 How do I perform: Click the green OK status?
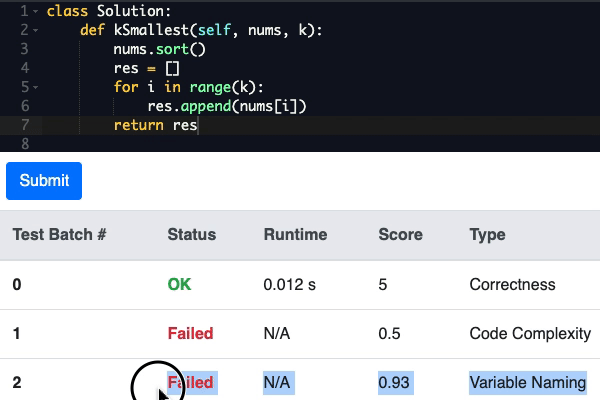(x=179, y=284)
